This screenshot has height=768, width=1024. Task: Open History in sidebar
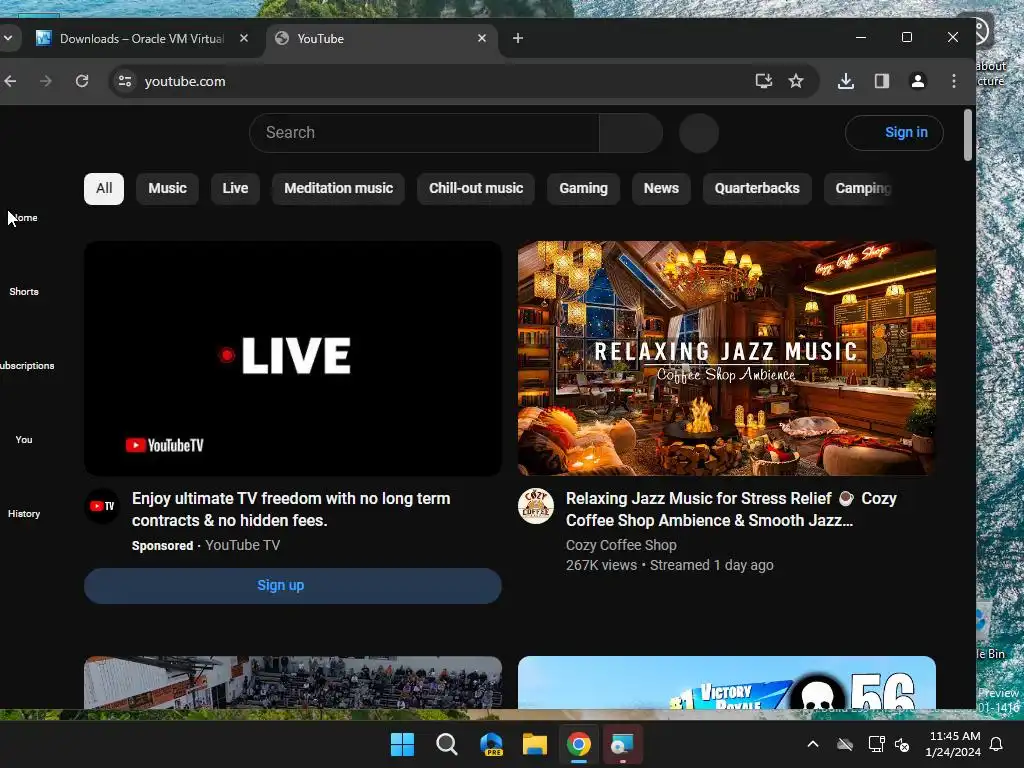coord(24,513)
